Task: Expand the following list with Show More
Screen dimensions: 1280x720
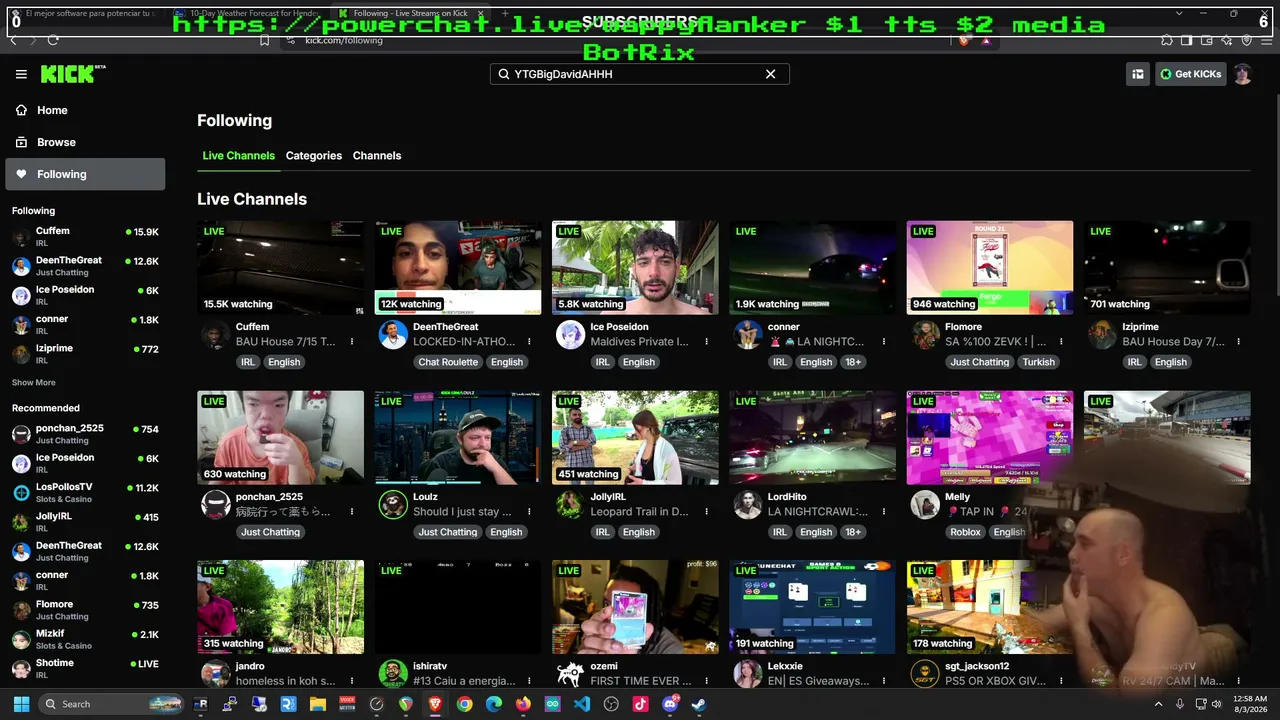Action: pyautogui.click(x=34, y=383)
